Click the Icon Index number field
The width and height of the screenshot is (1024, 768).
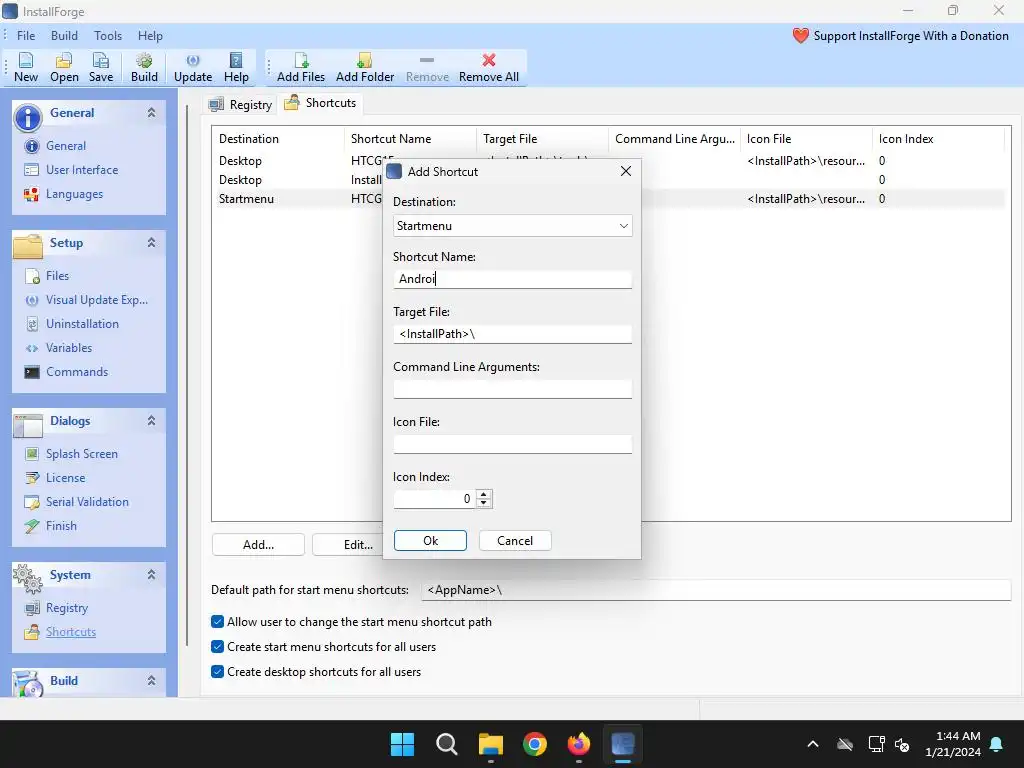[x=434, y=499]
